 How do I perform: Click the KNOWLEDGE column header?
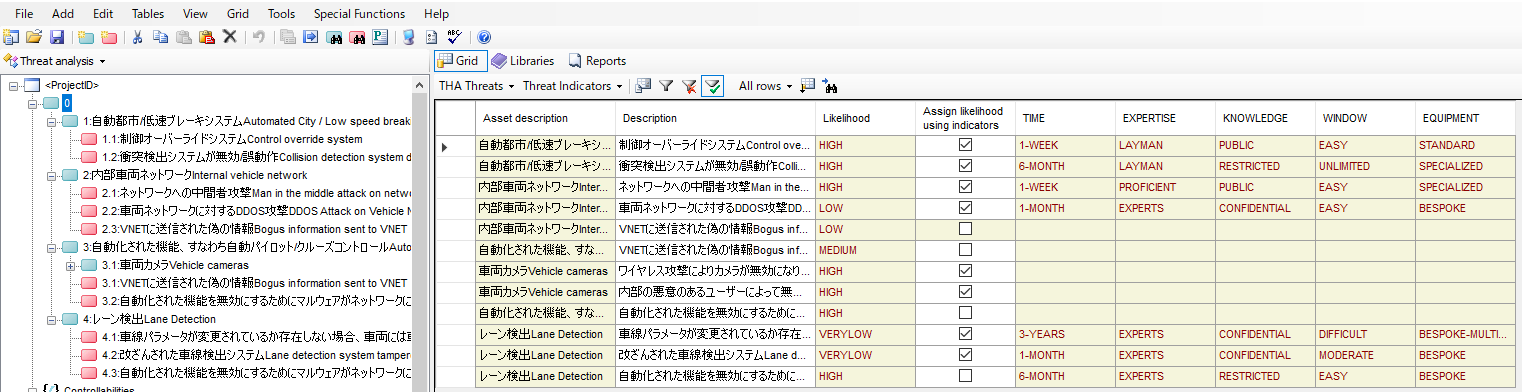(x=1265, y=118)
